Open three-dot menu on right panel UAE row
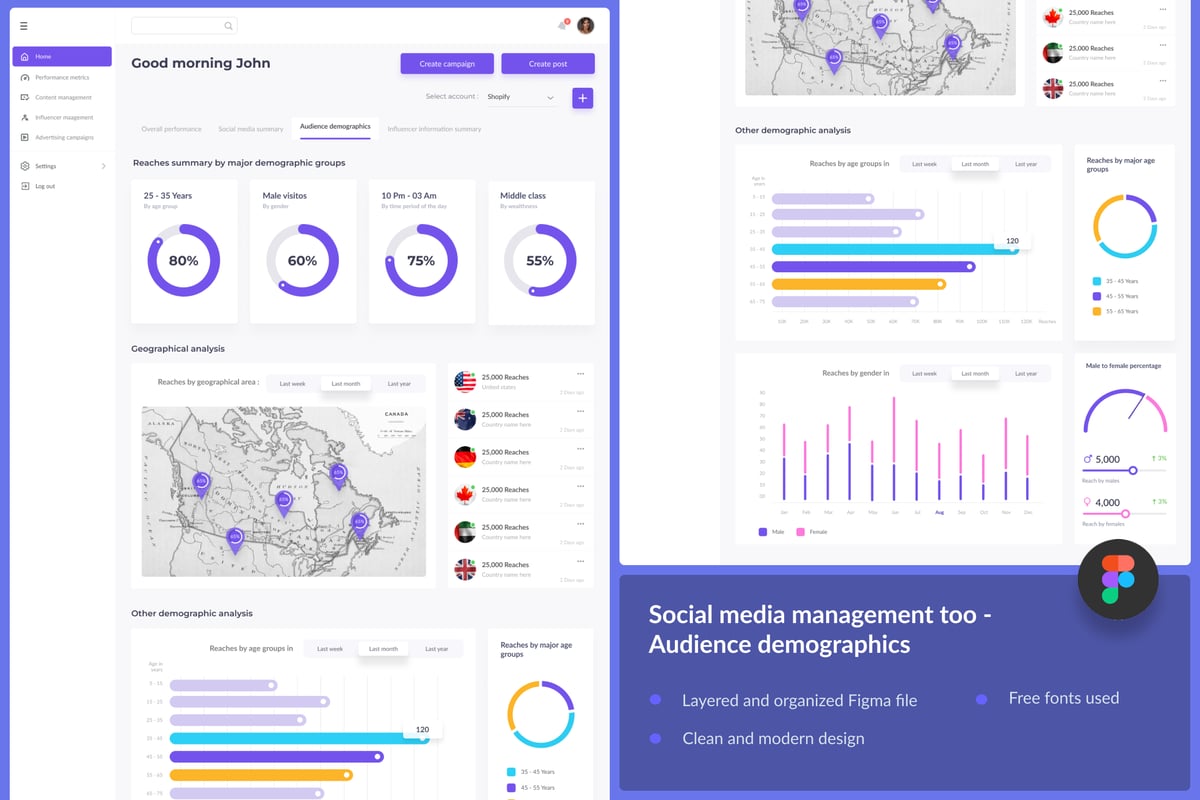This screenshot has width=1200, height=800. [x=1162, y=44]
